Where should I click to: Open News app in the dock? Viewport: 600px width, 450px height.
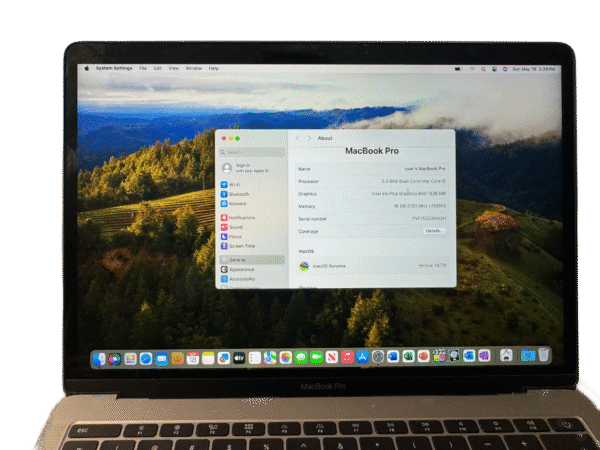coord(332,358)
